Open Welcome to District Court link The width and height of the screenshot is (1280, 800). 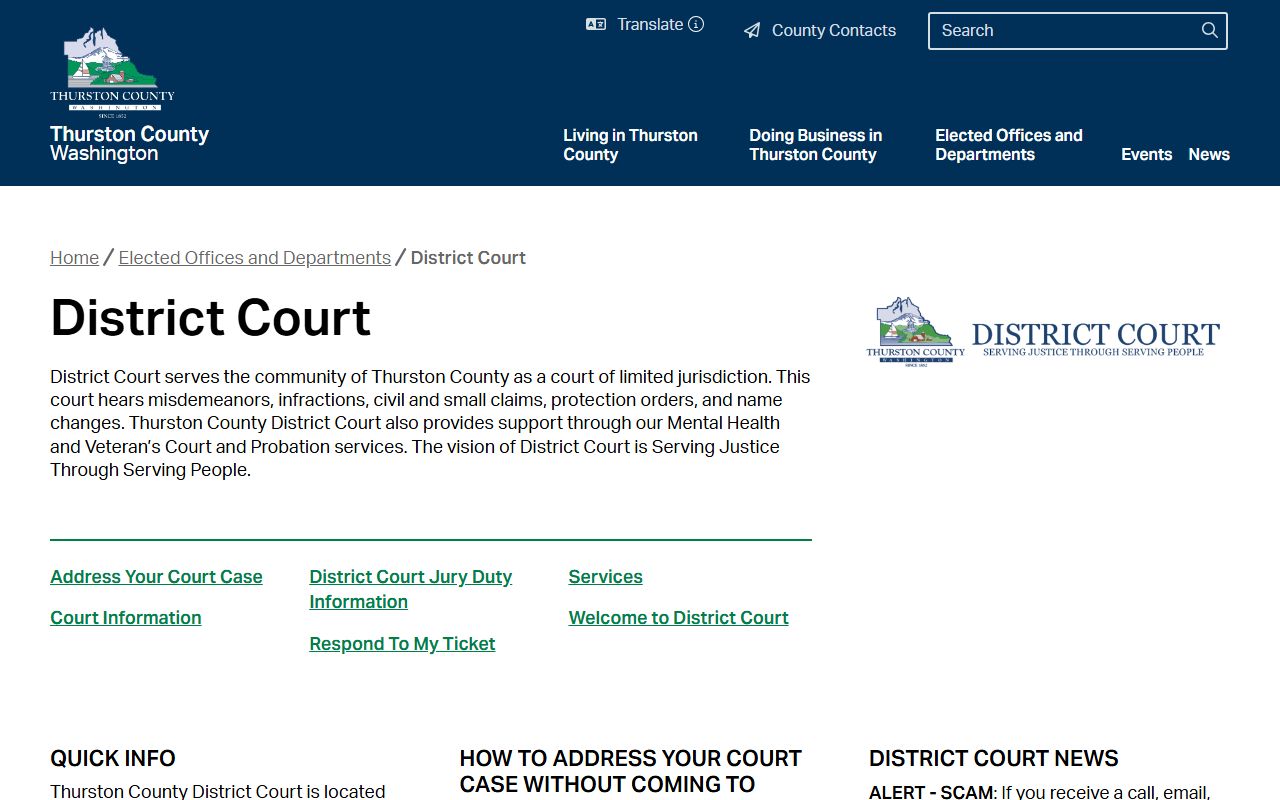pyautogui.click(x=678, y=618)
